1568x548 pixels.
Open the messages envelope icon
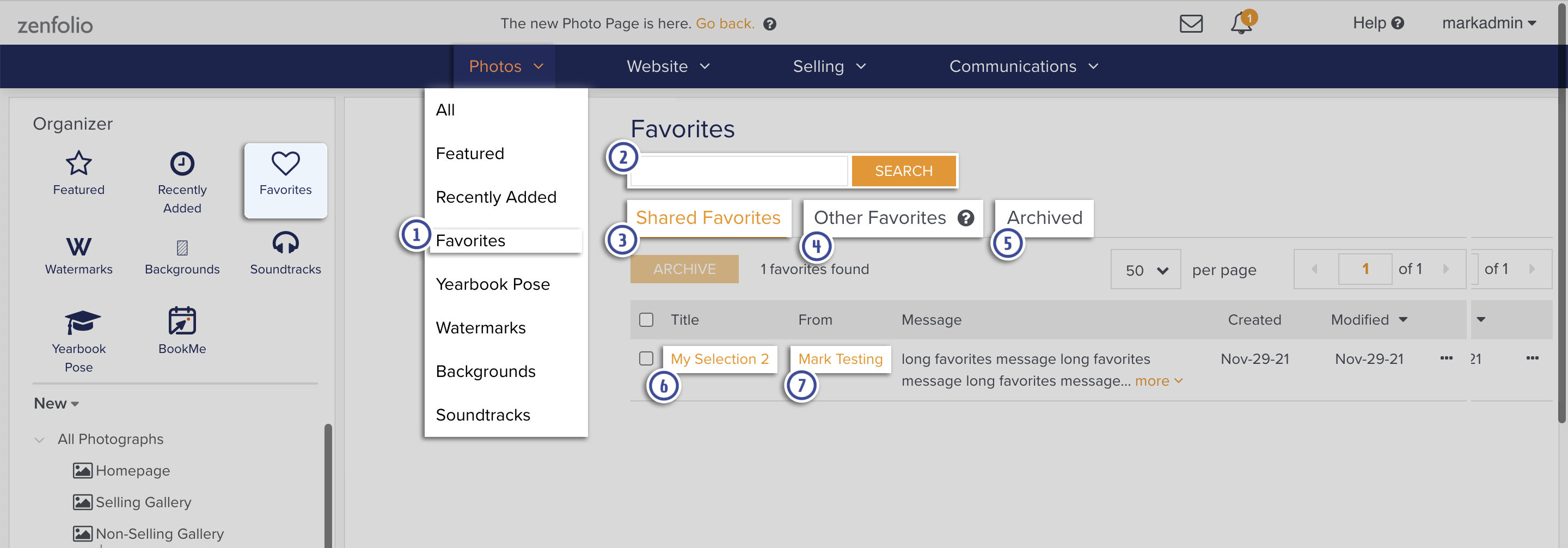tap(1191, 24)
